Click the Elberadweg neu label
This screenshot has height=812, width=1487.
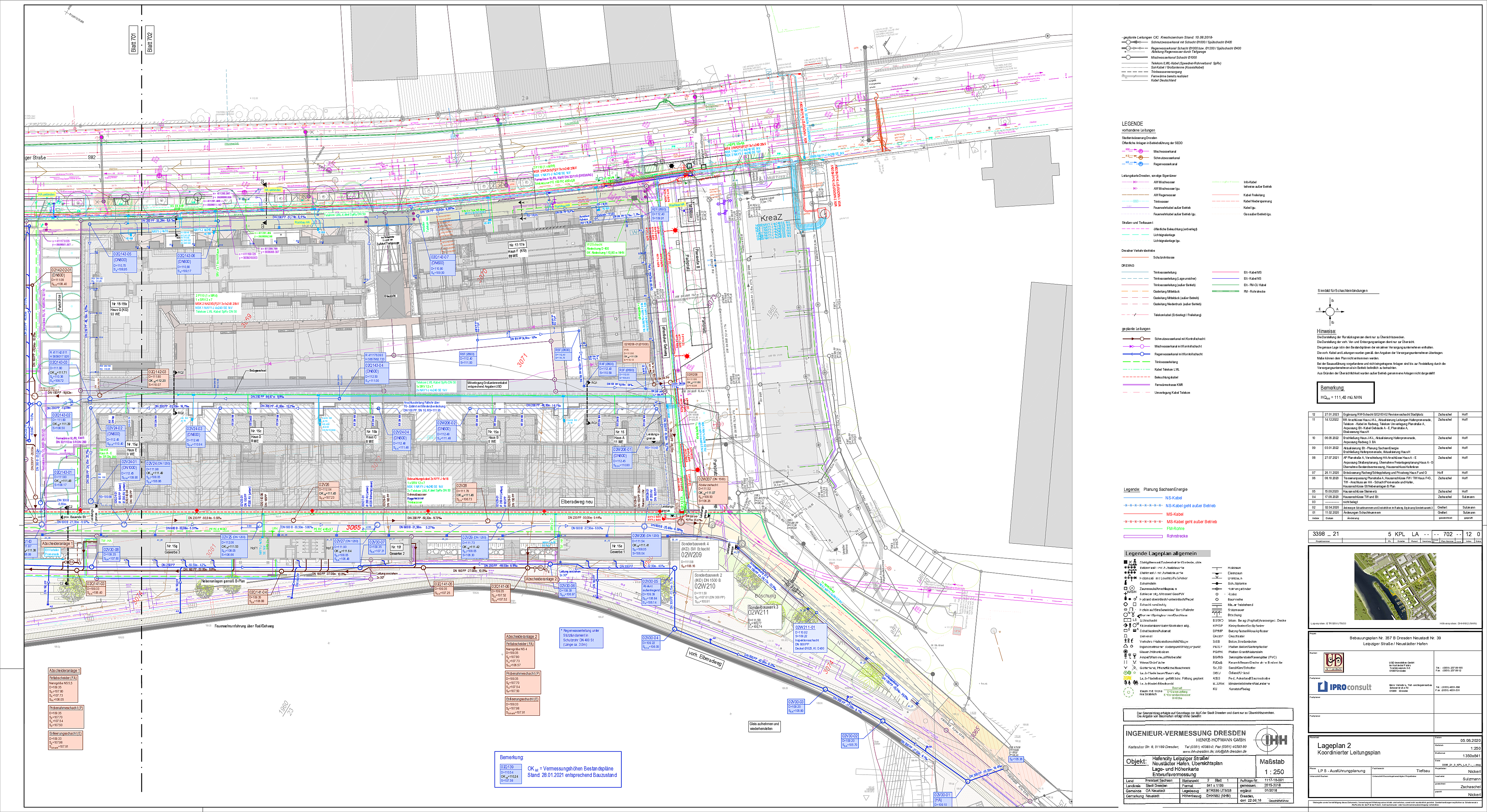pos(577,501)
